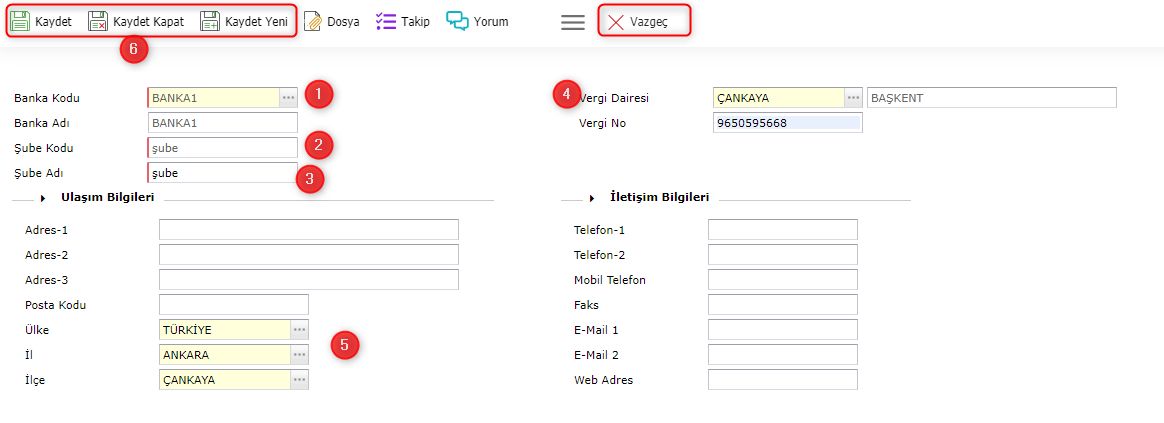The width and height of the screenshot is (1164, 423).
Task: Click the Kaydet Yeni toolbar icon
Action: pyautogui.click(x=210, y=21)
